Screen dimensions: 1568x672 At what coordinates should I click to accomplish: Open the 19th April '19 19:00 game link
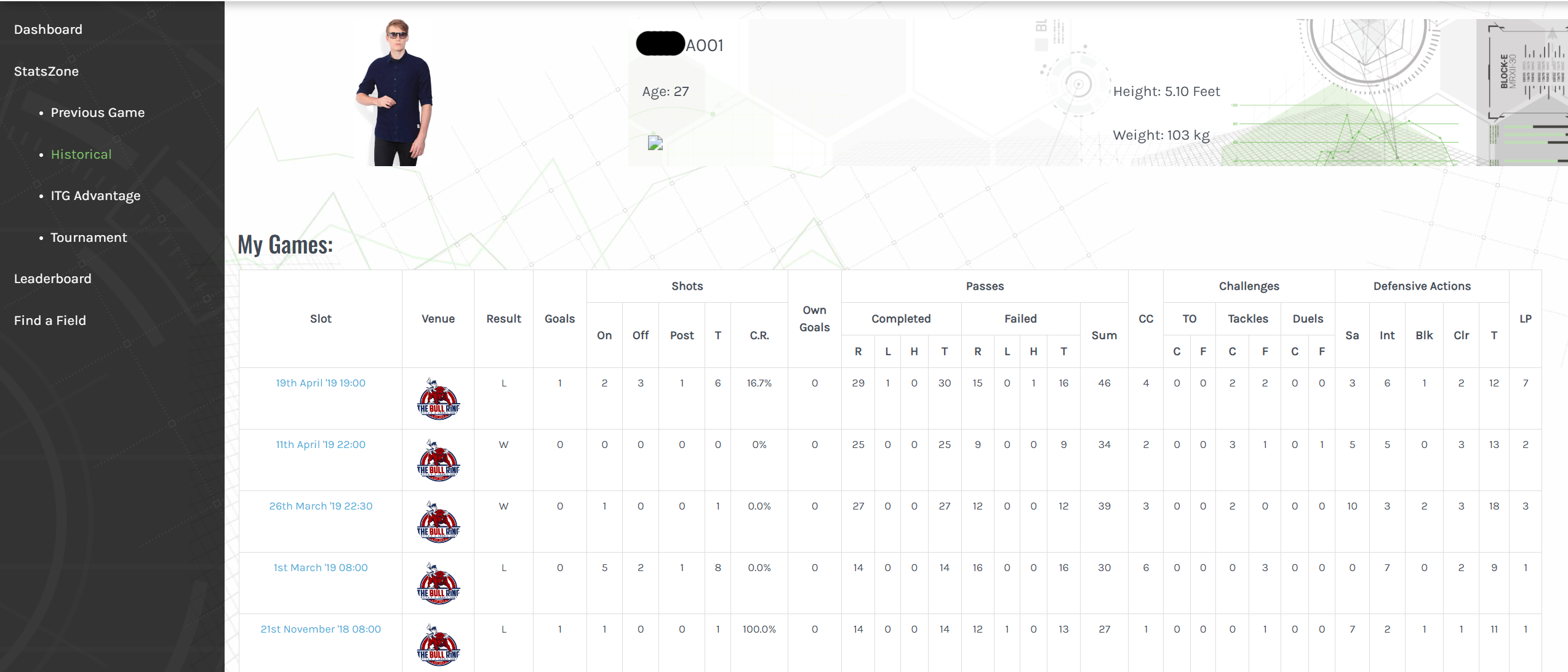(x=320, y=383)
